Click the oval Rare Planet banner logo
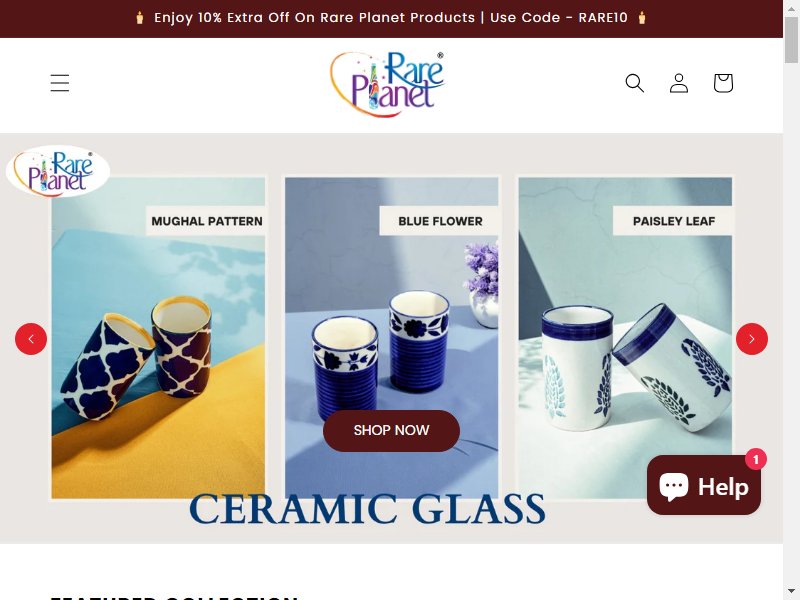Image resolution: width=800 pixels, height=600 pixels. [x=58, y=171]
